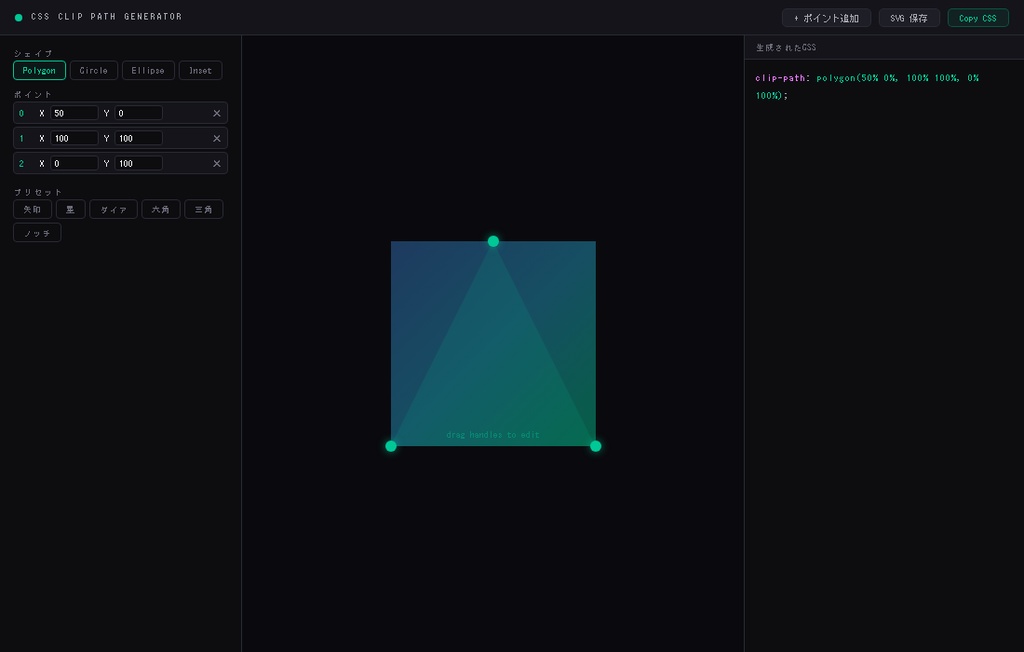The width and height of the screenshot is (1024, 652).
Task: Focus the Y field of point 2
Action: coord(138,163)
